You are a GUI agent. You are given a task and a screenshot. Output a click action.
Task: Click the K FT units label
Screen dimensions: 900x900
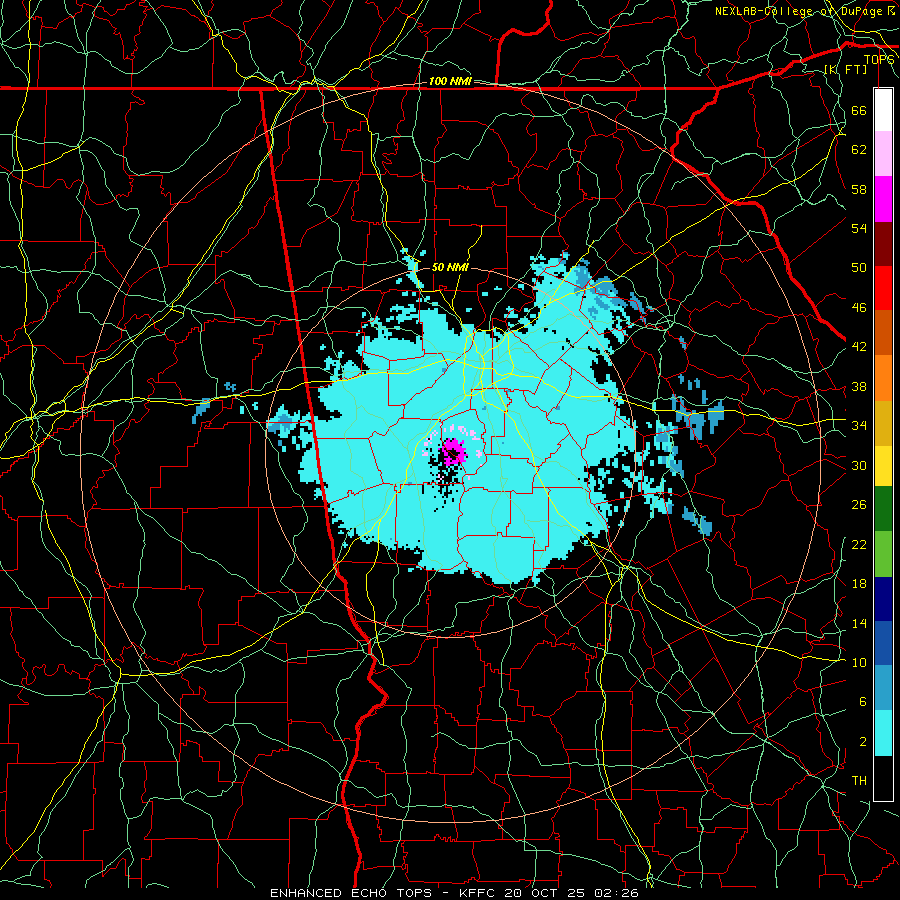(x=845, y=69)
